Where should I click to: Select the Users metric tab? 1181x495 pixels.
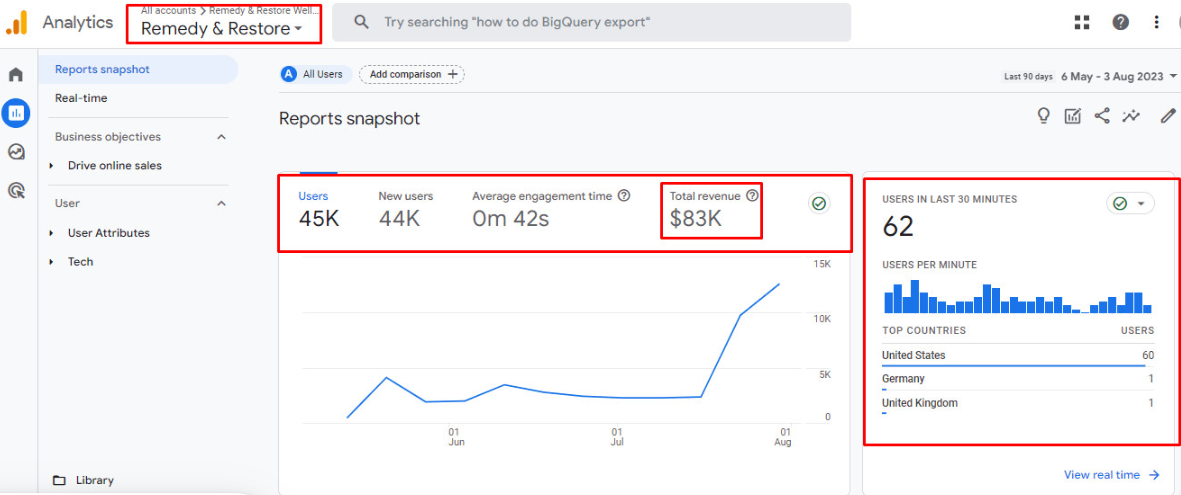tap(319, 210)
